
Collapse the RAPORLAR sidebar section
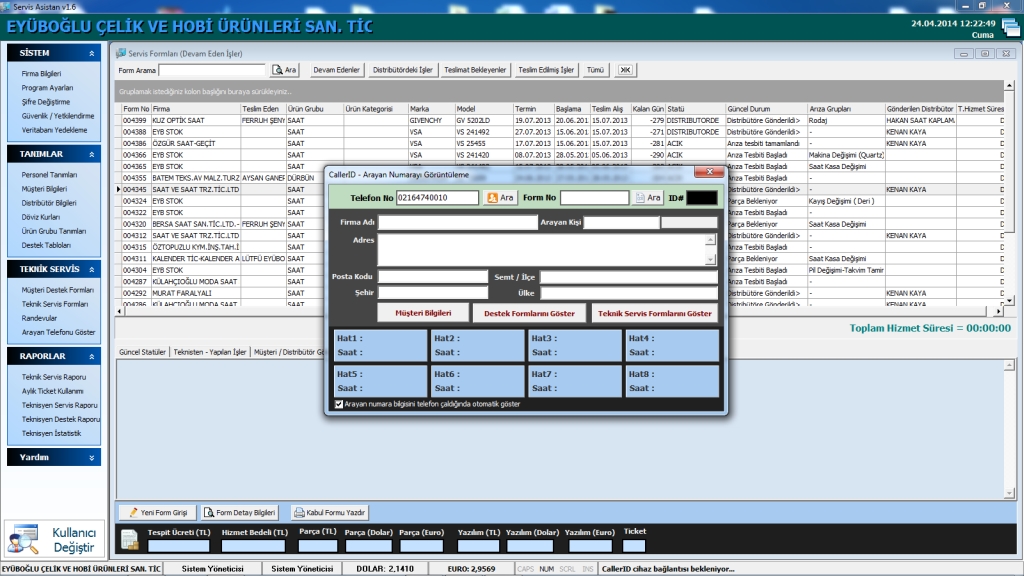[x=91, y=357]
